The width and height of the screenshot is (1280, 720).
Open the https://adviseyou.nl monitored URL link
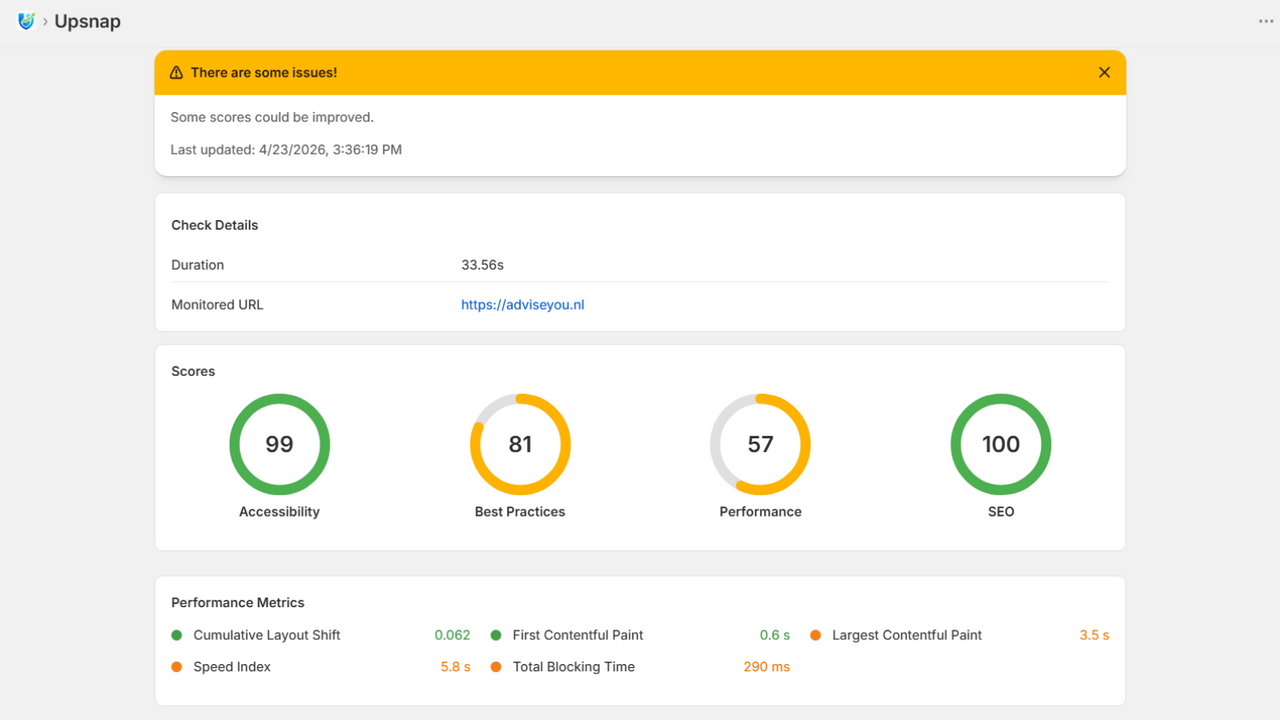[x=522, y=305]
